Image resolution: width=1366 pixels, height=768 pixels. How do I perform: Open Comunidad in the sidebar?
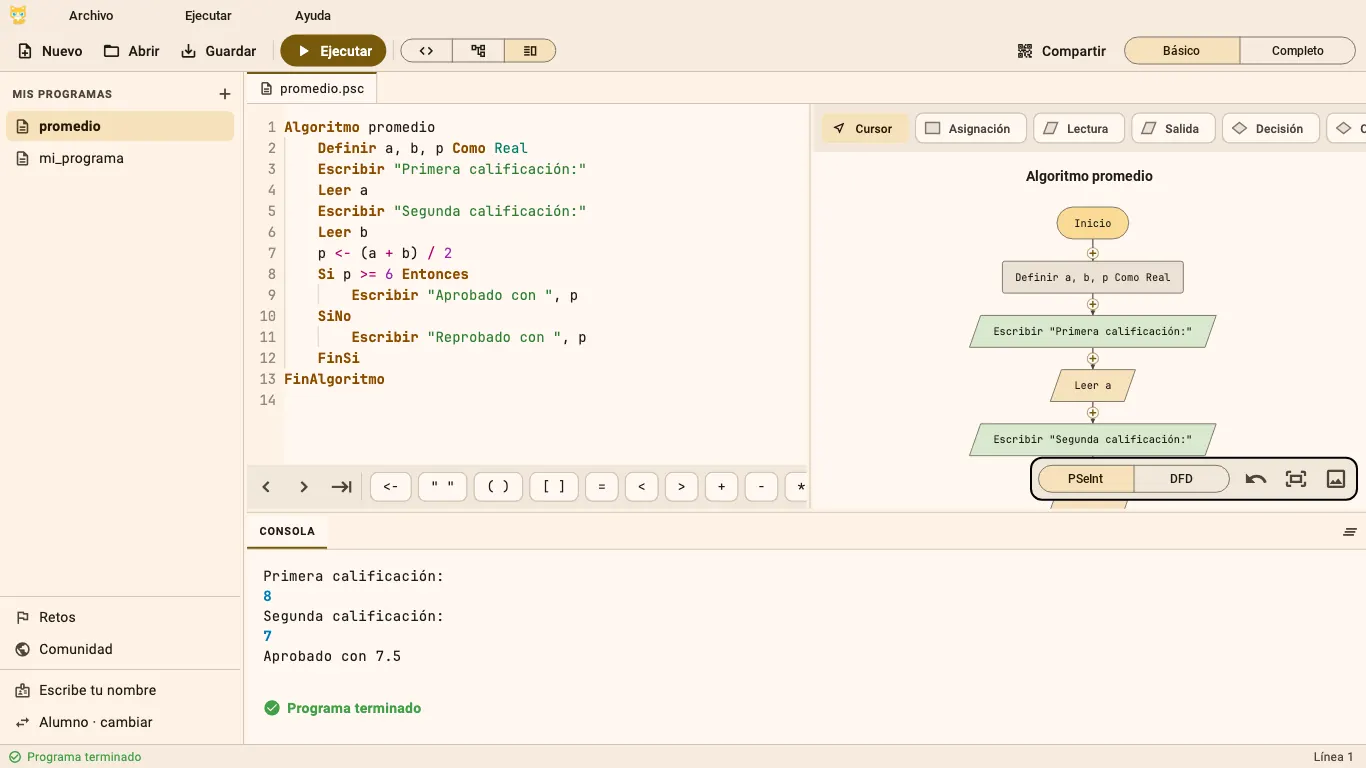coord(120,649)
